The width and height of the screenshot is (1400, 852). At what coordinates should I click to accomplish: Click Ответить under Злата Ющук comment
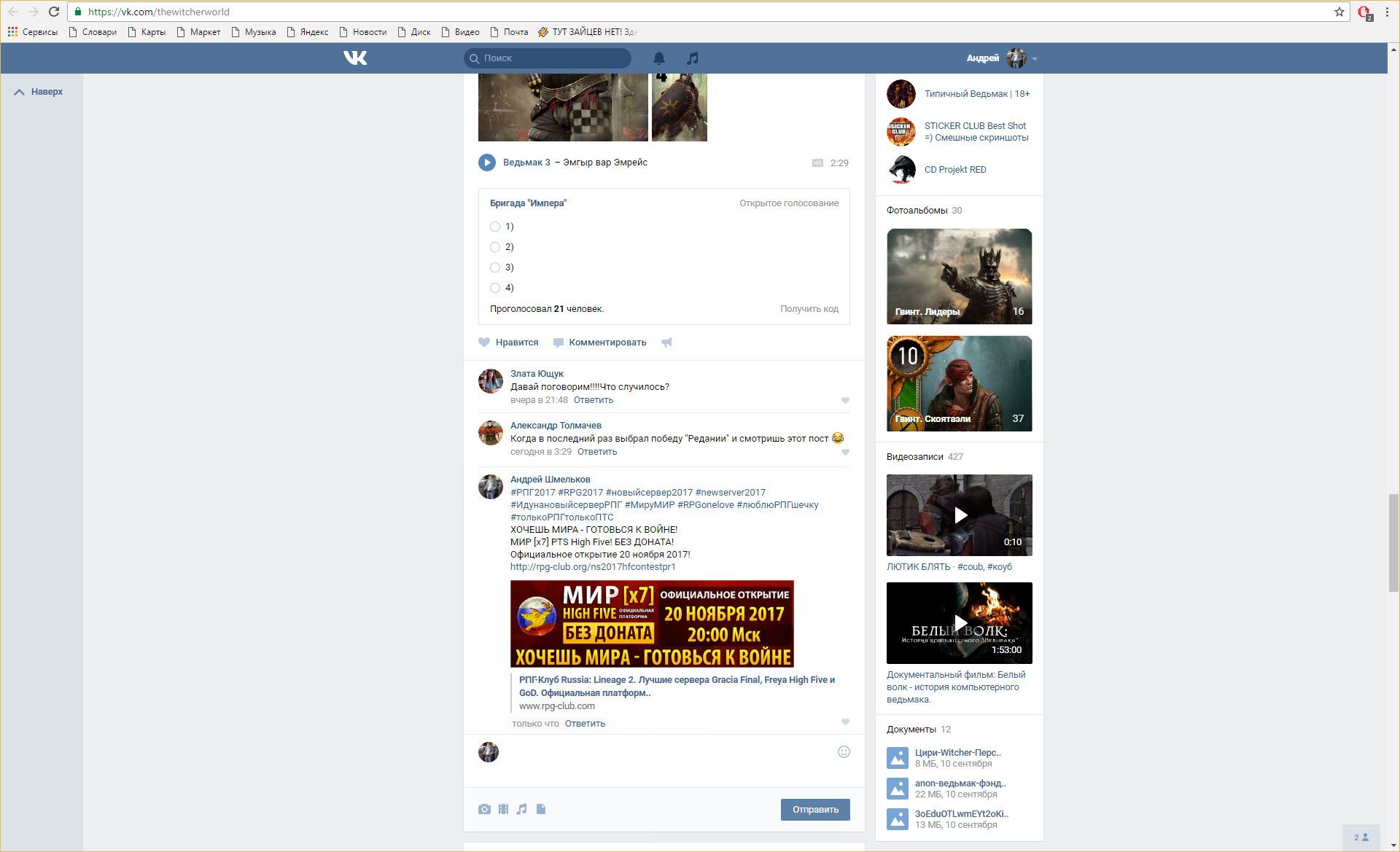point(593,400)
